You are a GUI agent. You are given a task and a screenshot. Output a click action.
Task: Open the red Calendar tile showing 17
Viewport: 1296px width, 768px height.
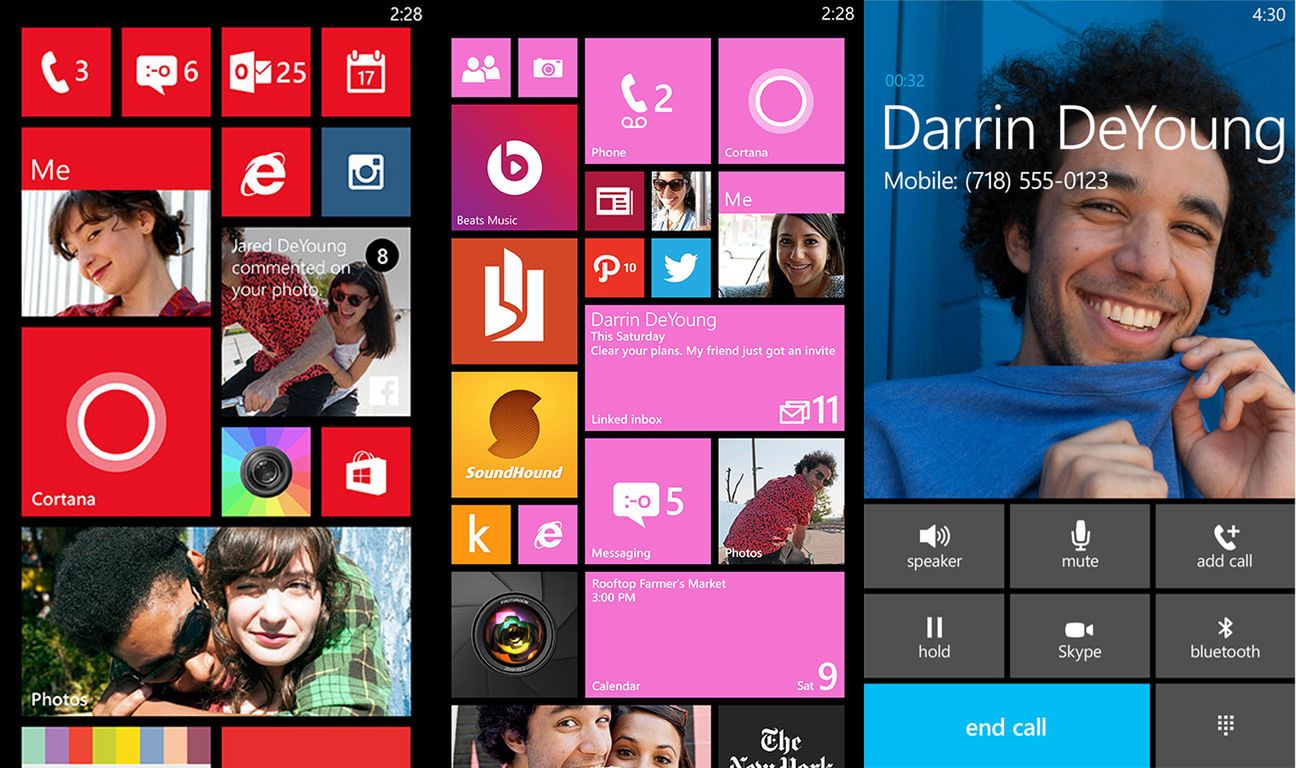[366, 72]
